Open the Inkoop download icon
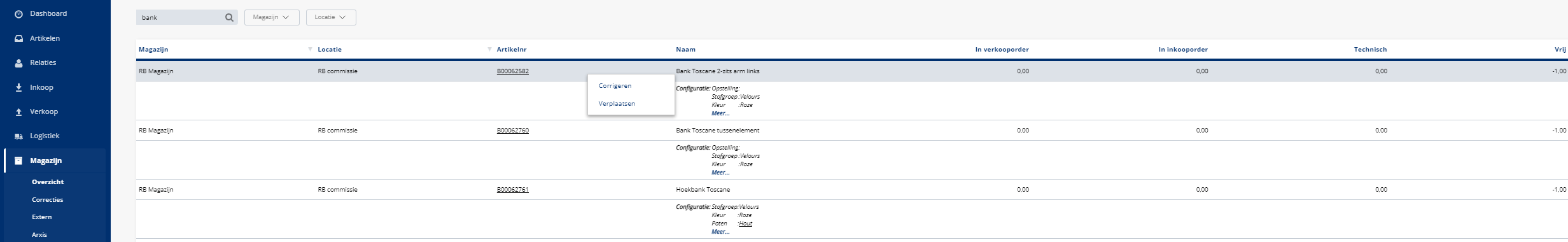 tap(18, 87)
